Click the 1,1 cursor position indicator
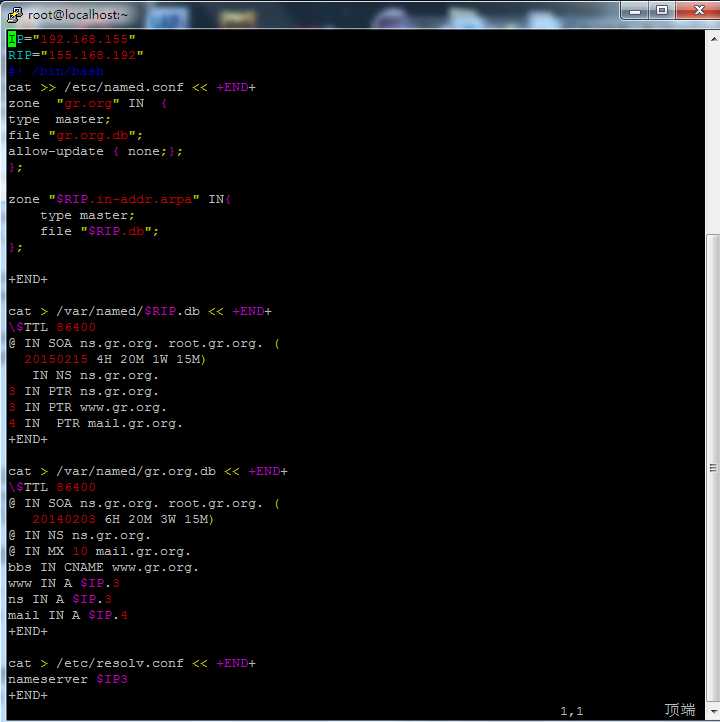The height and width of the screenshot is (722, 720). tap(571, 711)
